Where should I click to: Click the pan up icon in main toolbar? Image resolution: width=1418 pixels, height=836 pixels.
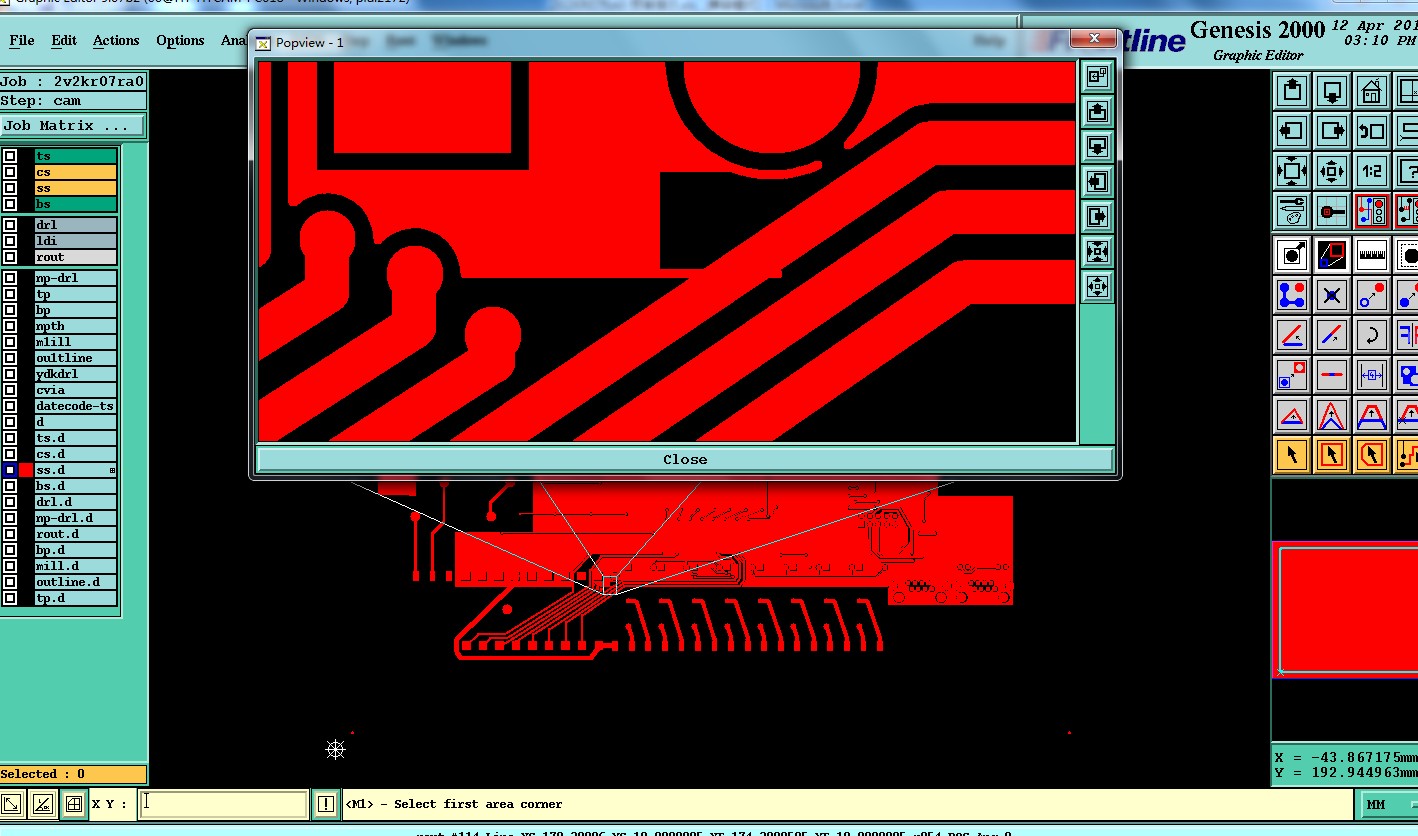pyautogui.click(x=1292, y=91)
